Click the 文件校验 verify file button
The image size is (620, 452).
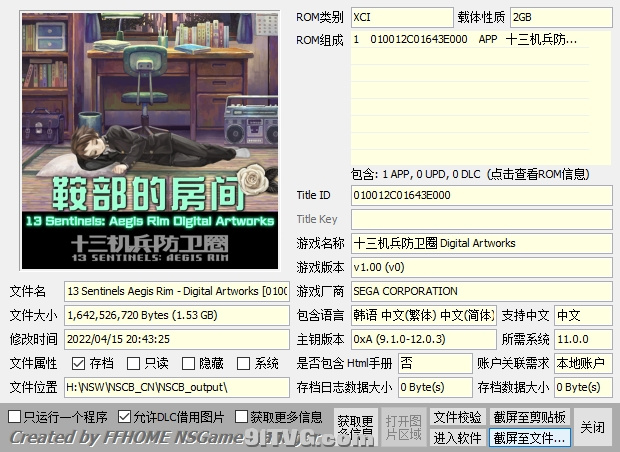coord(457,416)
